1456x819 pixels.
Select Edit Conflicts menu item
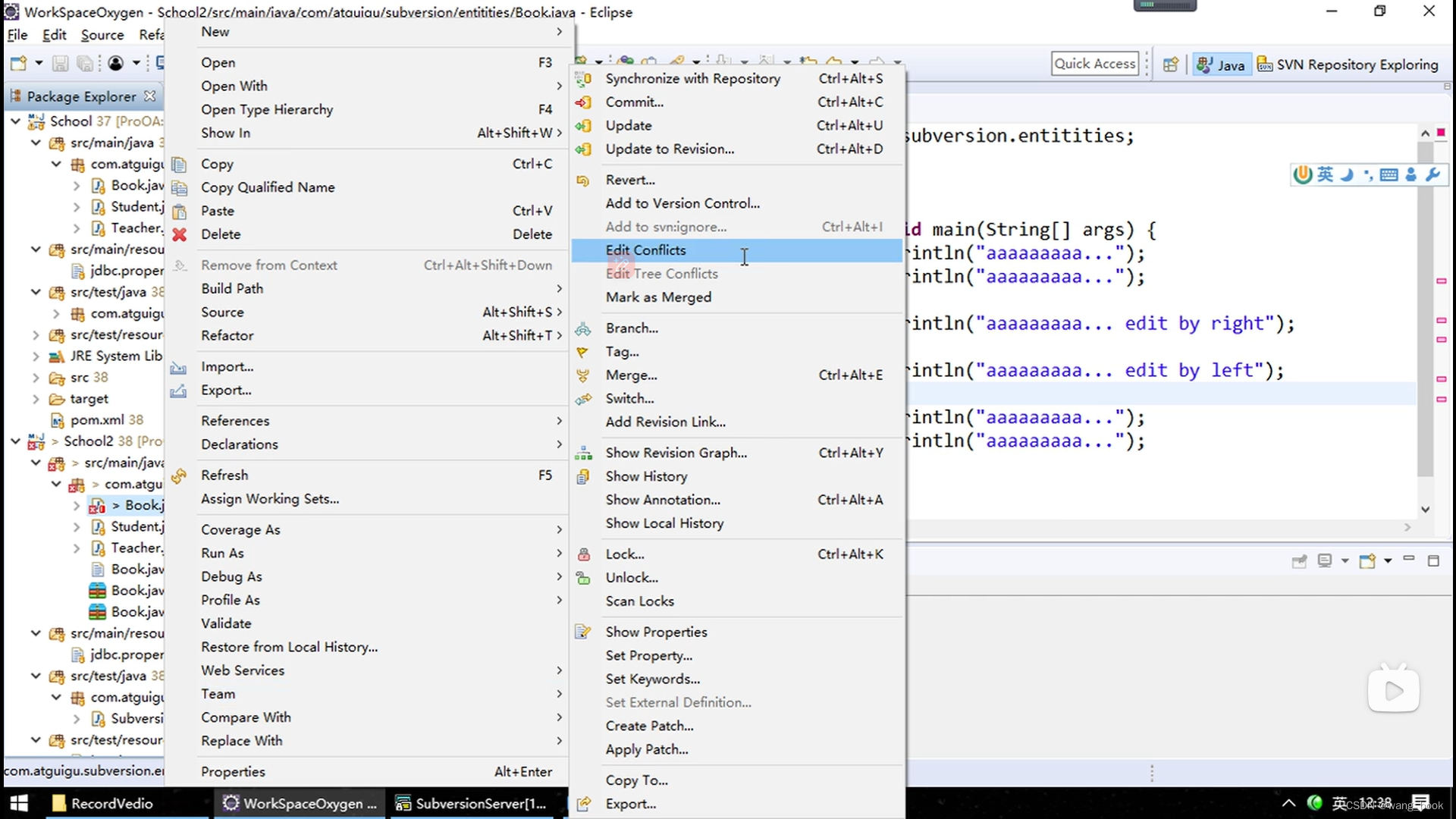pos(736,250)
